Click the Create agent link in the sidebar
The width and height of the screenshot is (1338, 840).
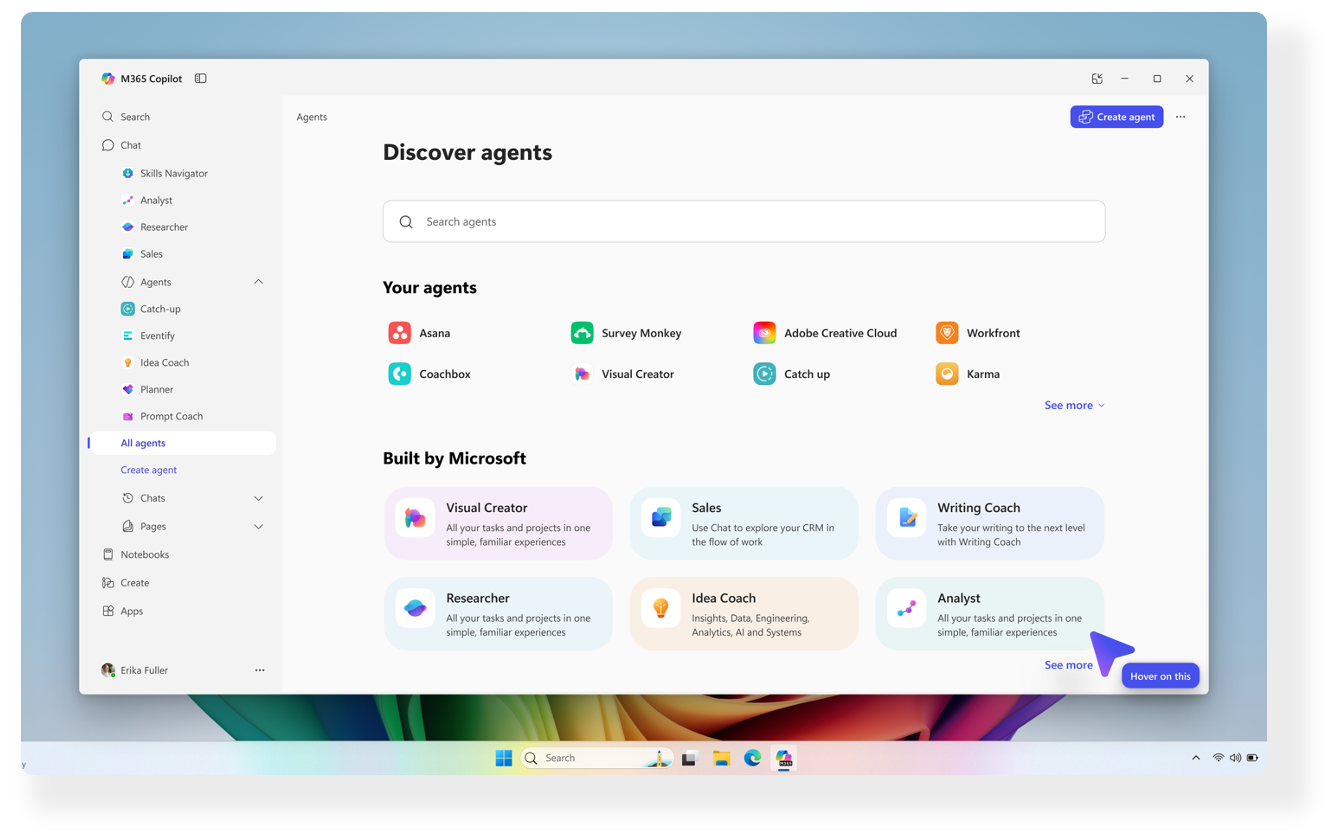149,470
